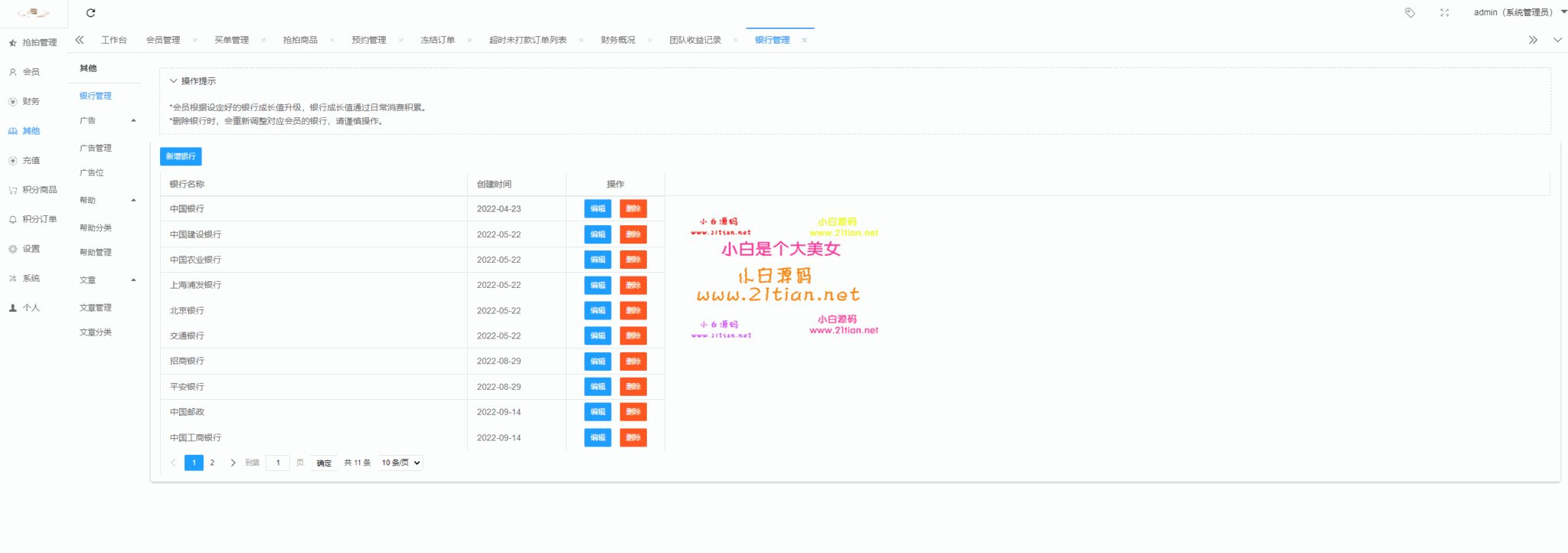This screenshot has height=553, width=1568.
Task: Select 广告位 submenu item
Action: click(x=92, y=172)
